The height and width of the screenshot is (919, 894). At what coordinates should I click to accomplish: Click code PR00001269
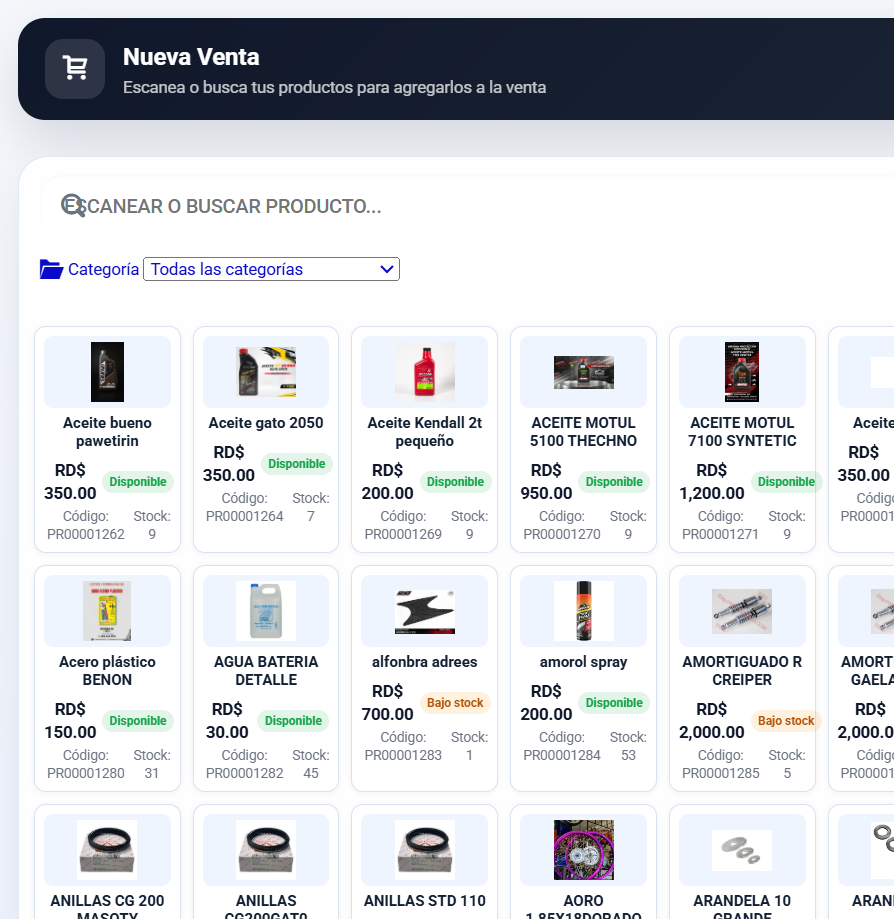coord(403,534)
